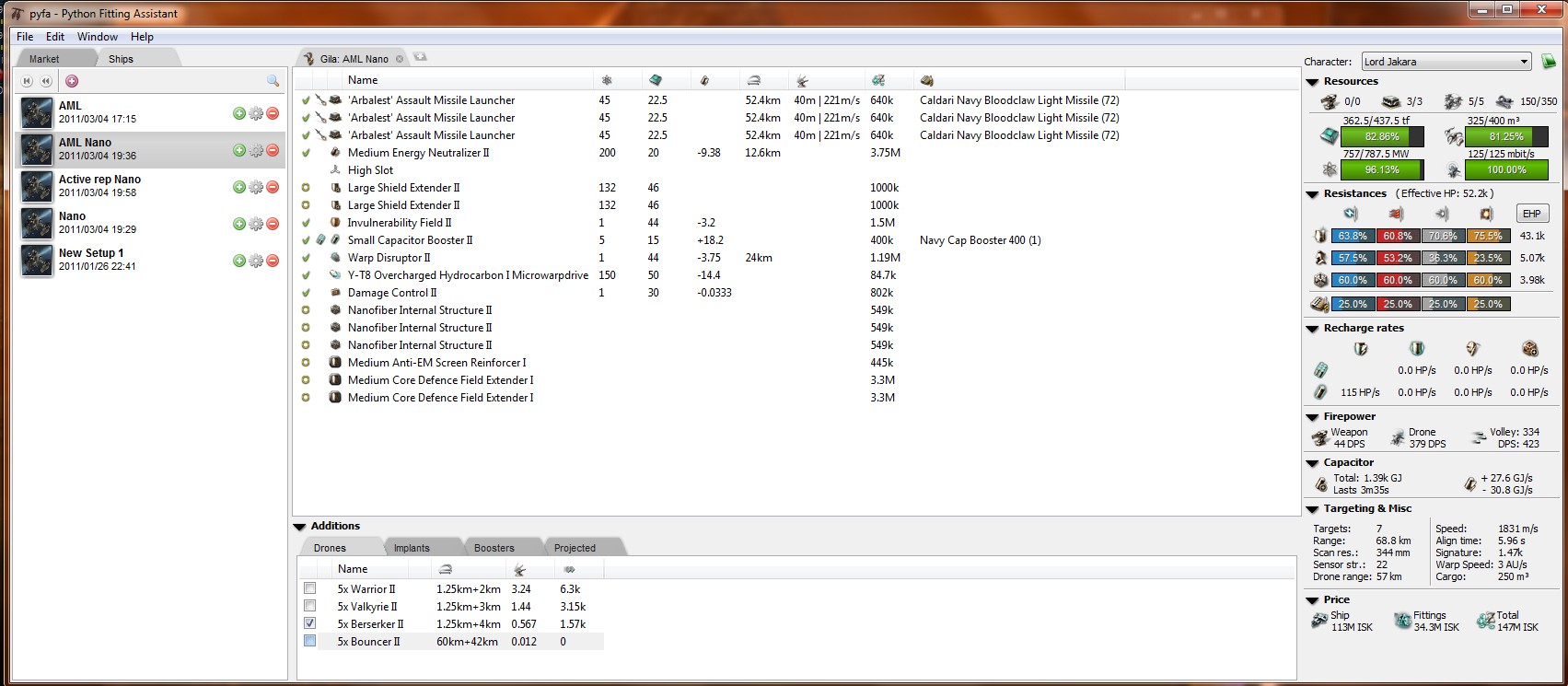Click the new tab icon beside Gila tab
The width and height of the screenshot is (1568, 686).
coord(420,57)
